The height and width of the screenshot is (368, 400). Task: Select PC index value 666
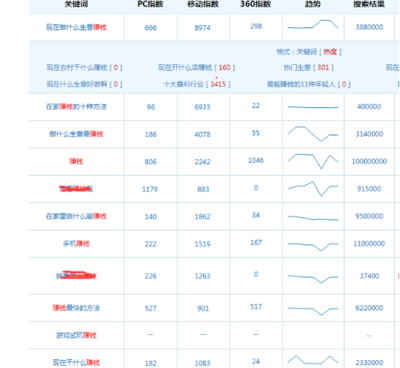(150, 28)
